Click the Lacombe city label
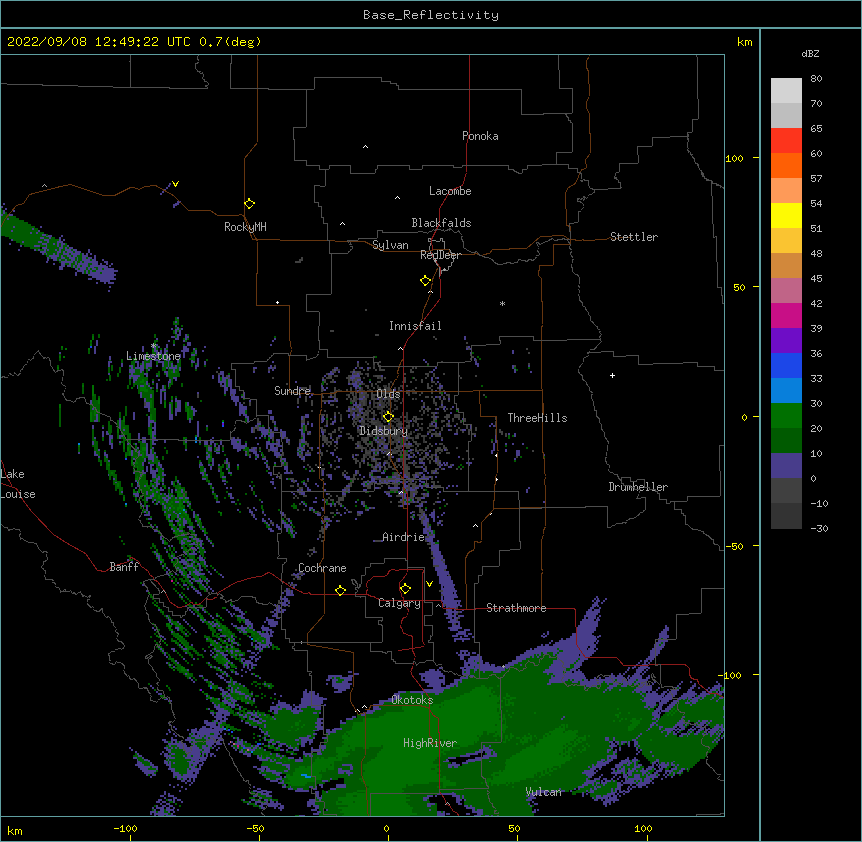The width and height of the screenshot is (862, 842). 450,191
